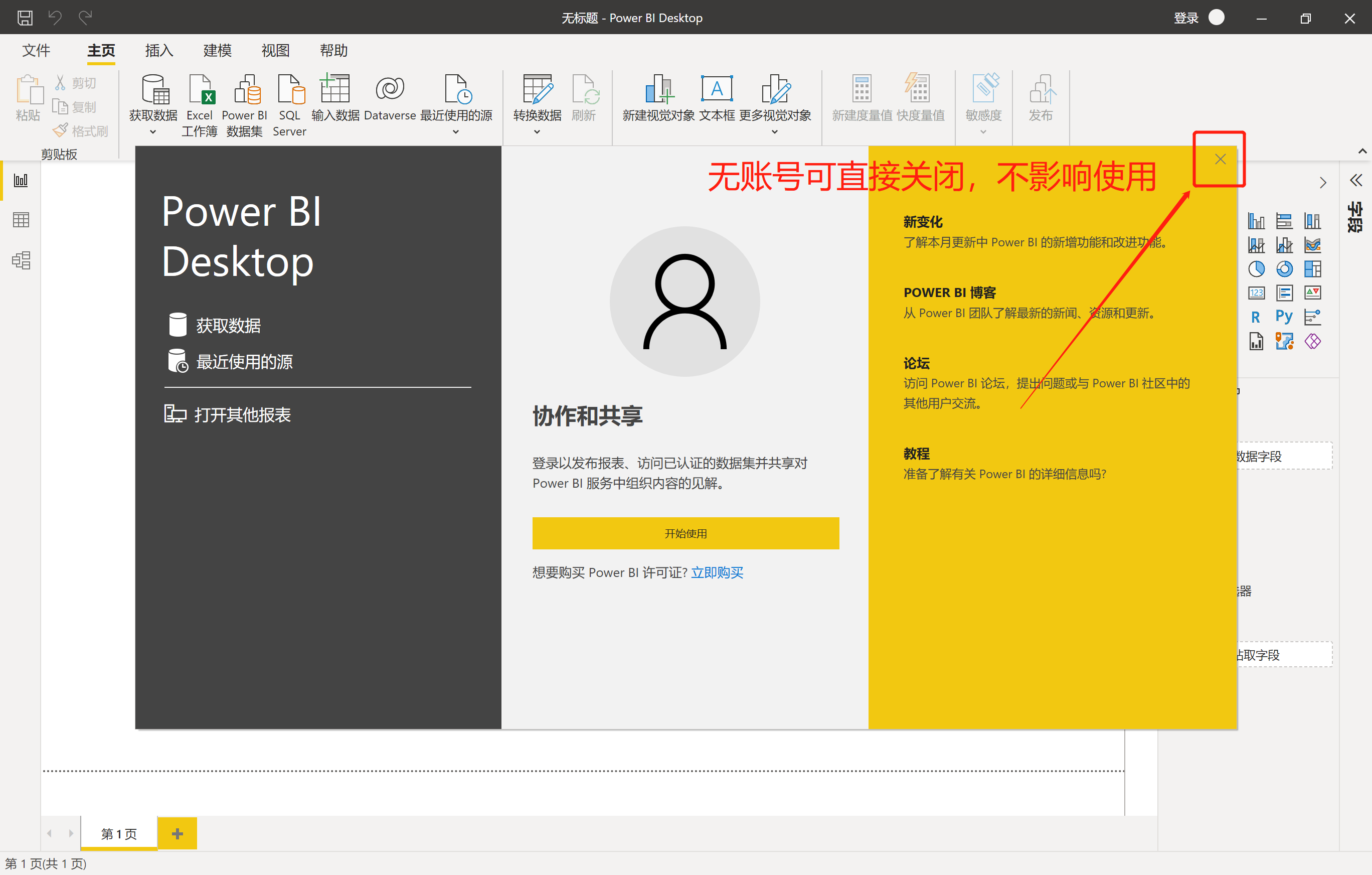This screenshot has width=1372, height=875.
Task: Close the splash dialog with X
Action: 1220,159
